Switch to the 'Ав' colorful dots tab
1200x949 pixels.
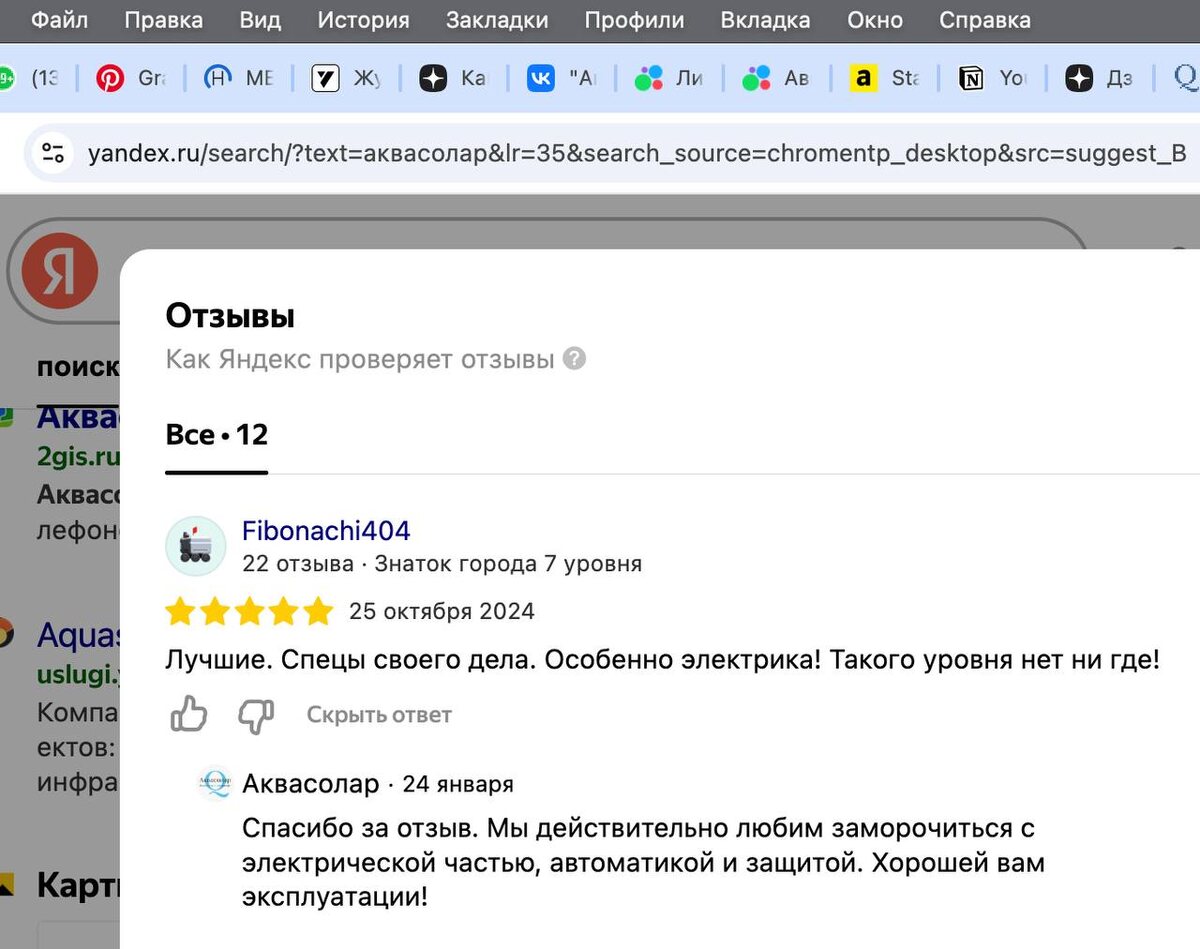[777, 78]
